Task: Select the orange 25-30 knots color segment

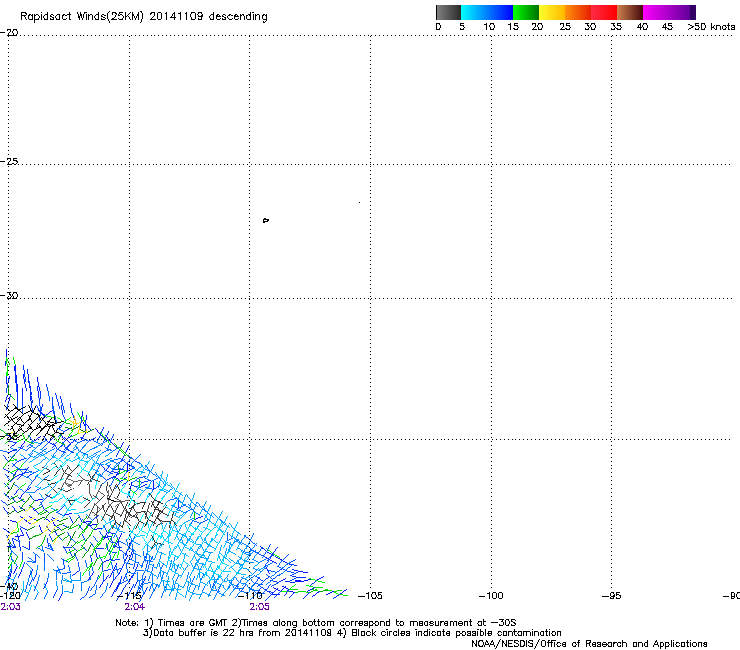Action: pyautogui.click(x=578, y=12)
